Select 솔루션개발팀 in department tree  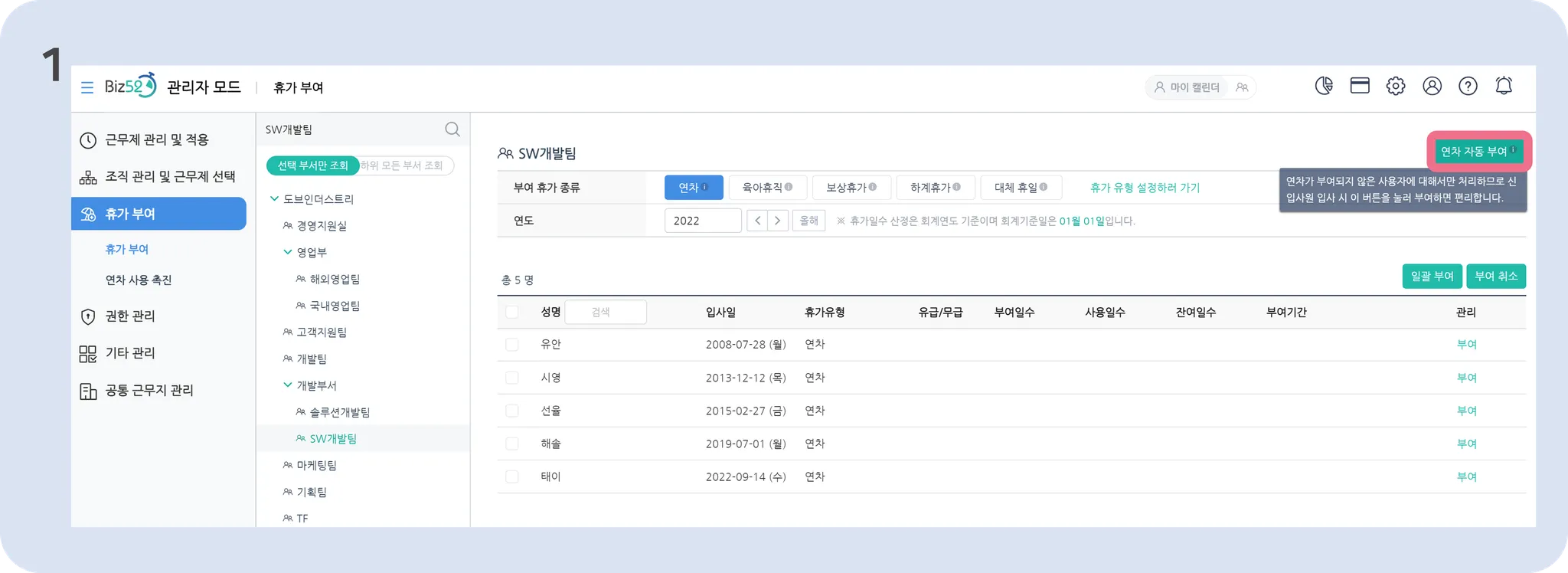pyautogui.click(x=340, y=412)
